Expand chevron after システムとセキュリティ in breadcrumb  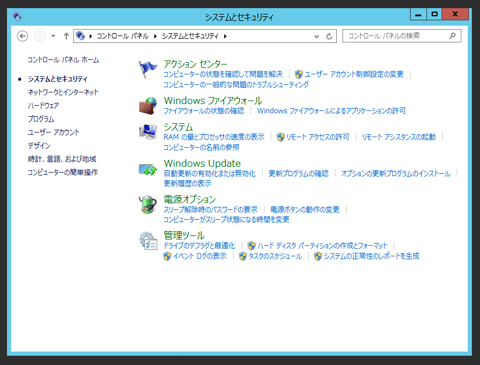(x=225, y=36)
